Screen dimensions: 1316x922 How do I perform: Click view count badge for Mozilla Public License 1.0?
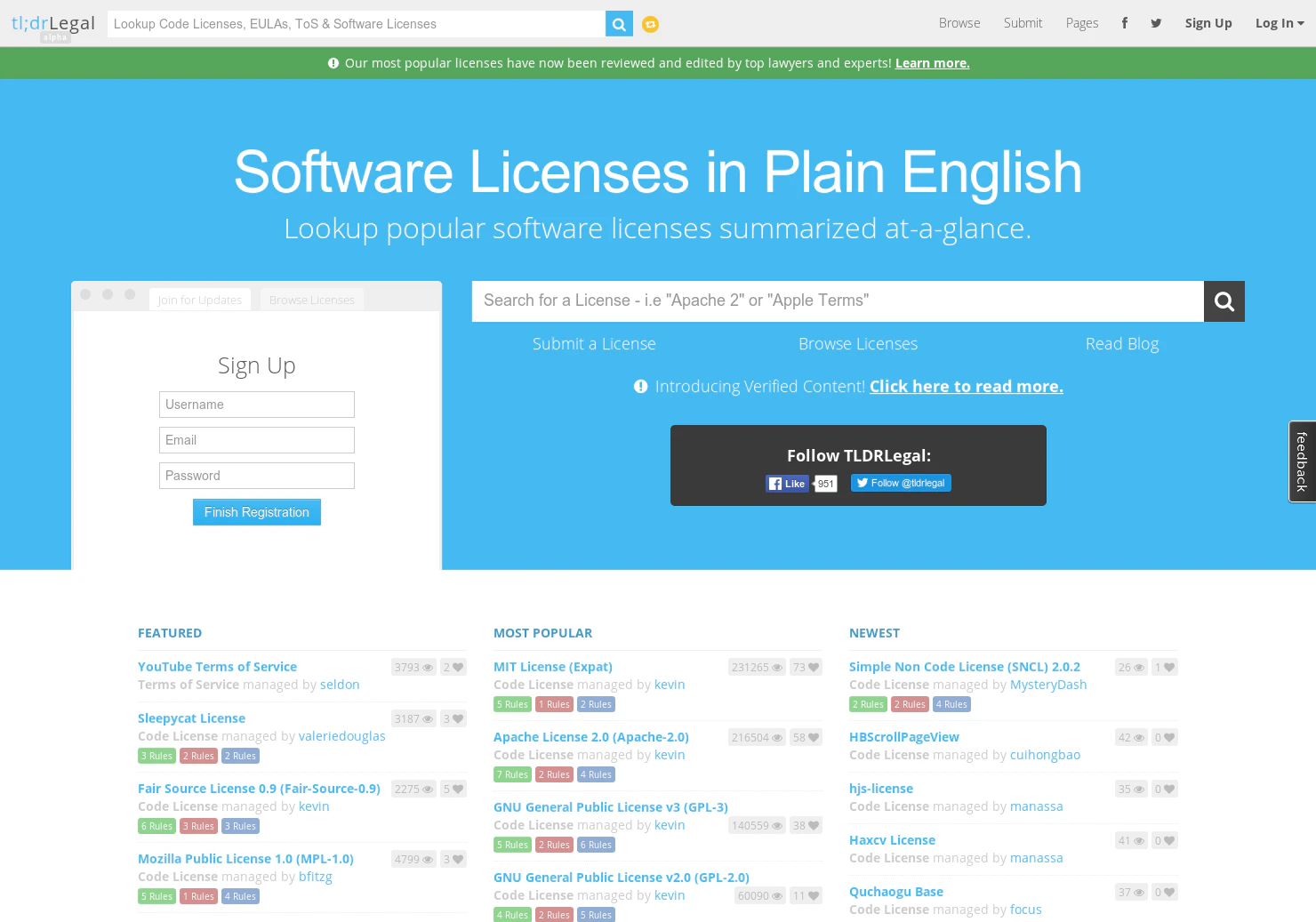(x=414, y=859)
